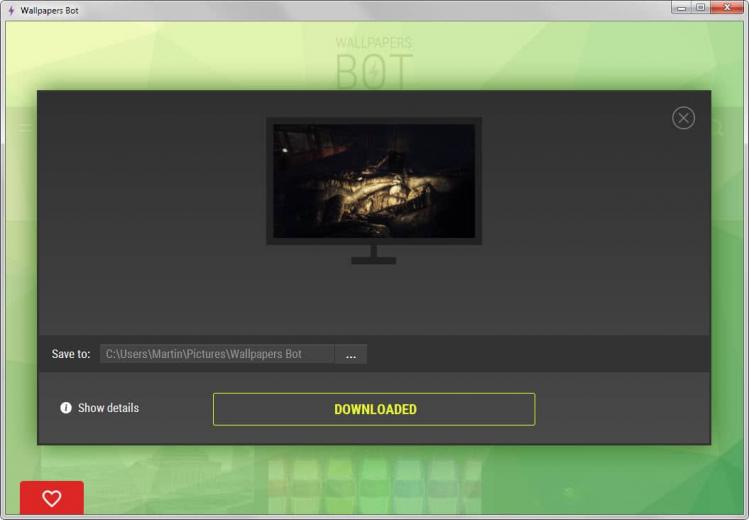The width and height of the screenshot is (749, 520).
Task: Click the lightning app icon in title bar
Action: tap(11, 10)
